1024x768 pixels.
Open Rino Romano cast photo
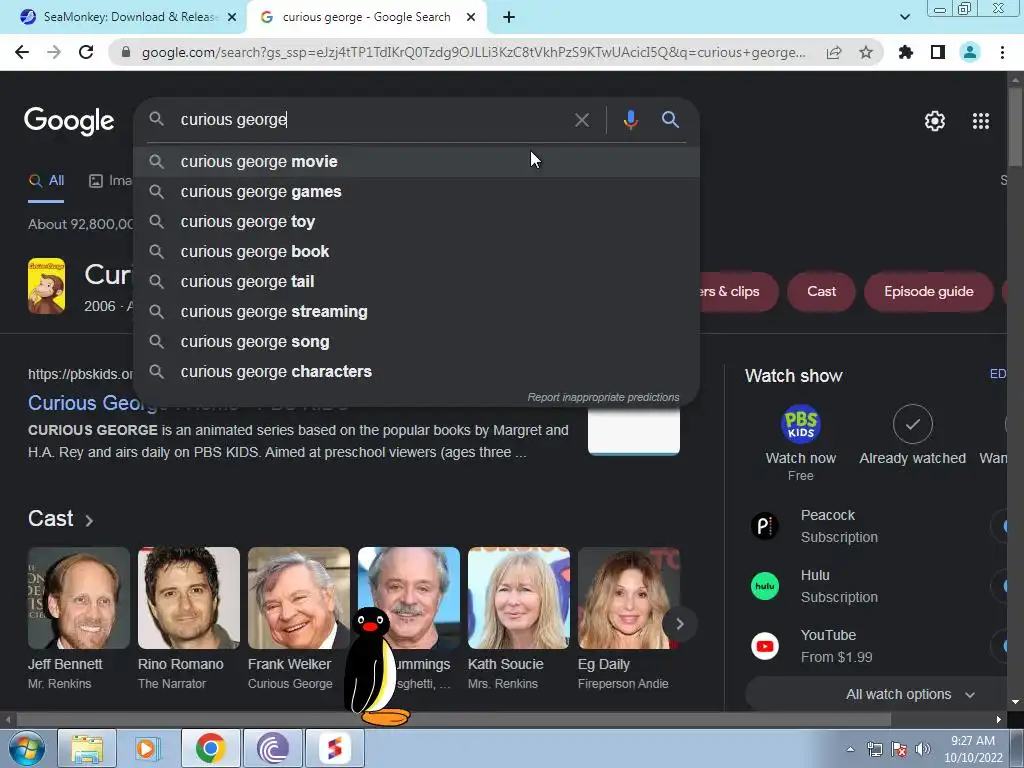pos(189,598)
